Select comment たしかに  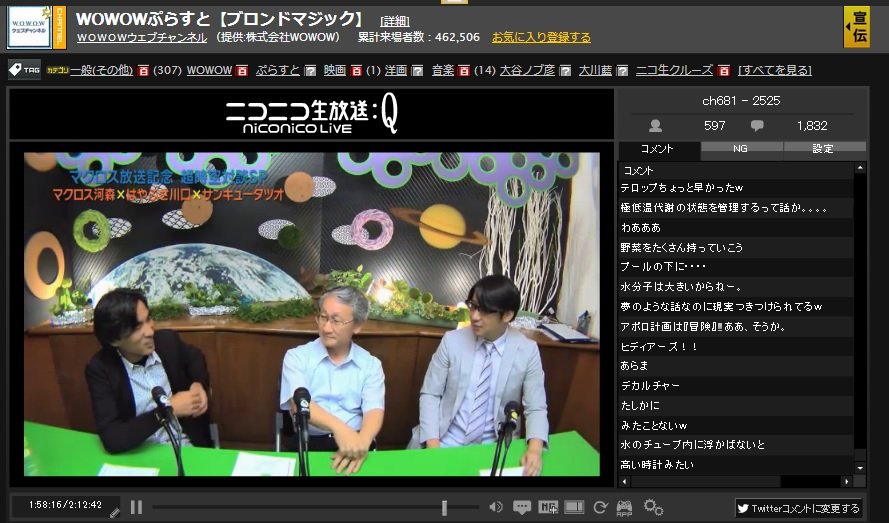point(736,406)
